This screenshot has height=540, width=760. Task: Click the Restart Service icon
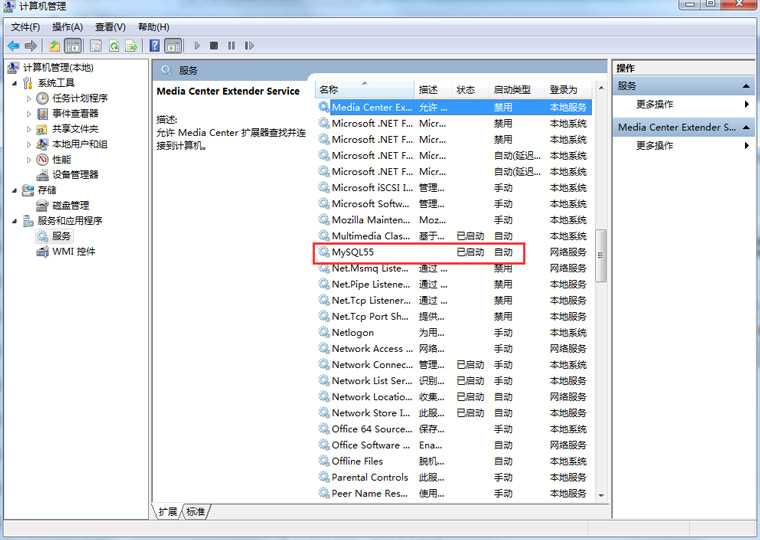(x=249, y=46)
